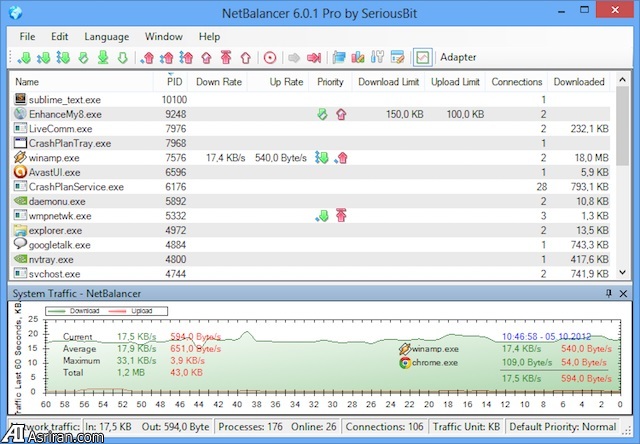Screen dimensions: 640x444
Task: Click the red circular target icon in toolbar
Action: point(270,57)
